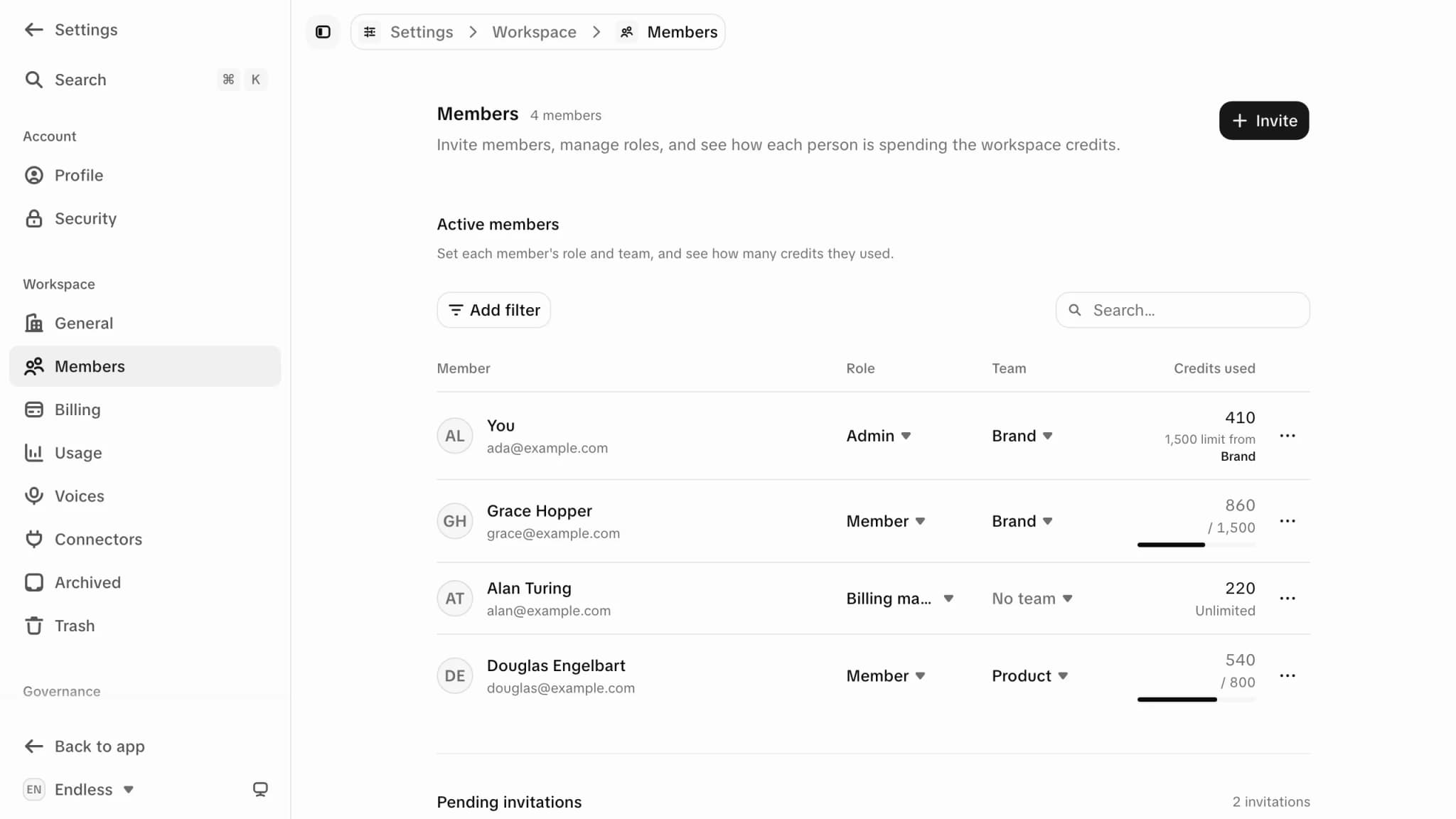Open Alan Turing's Billing manager role dropdown
The width and height of the screenshot is (1456, 819).
(900, 599)
